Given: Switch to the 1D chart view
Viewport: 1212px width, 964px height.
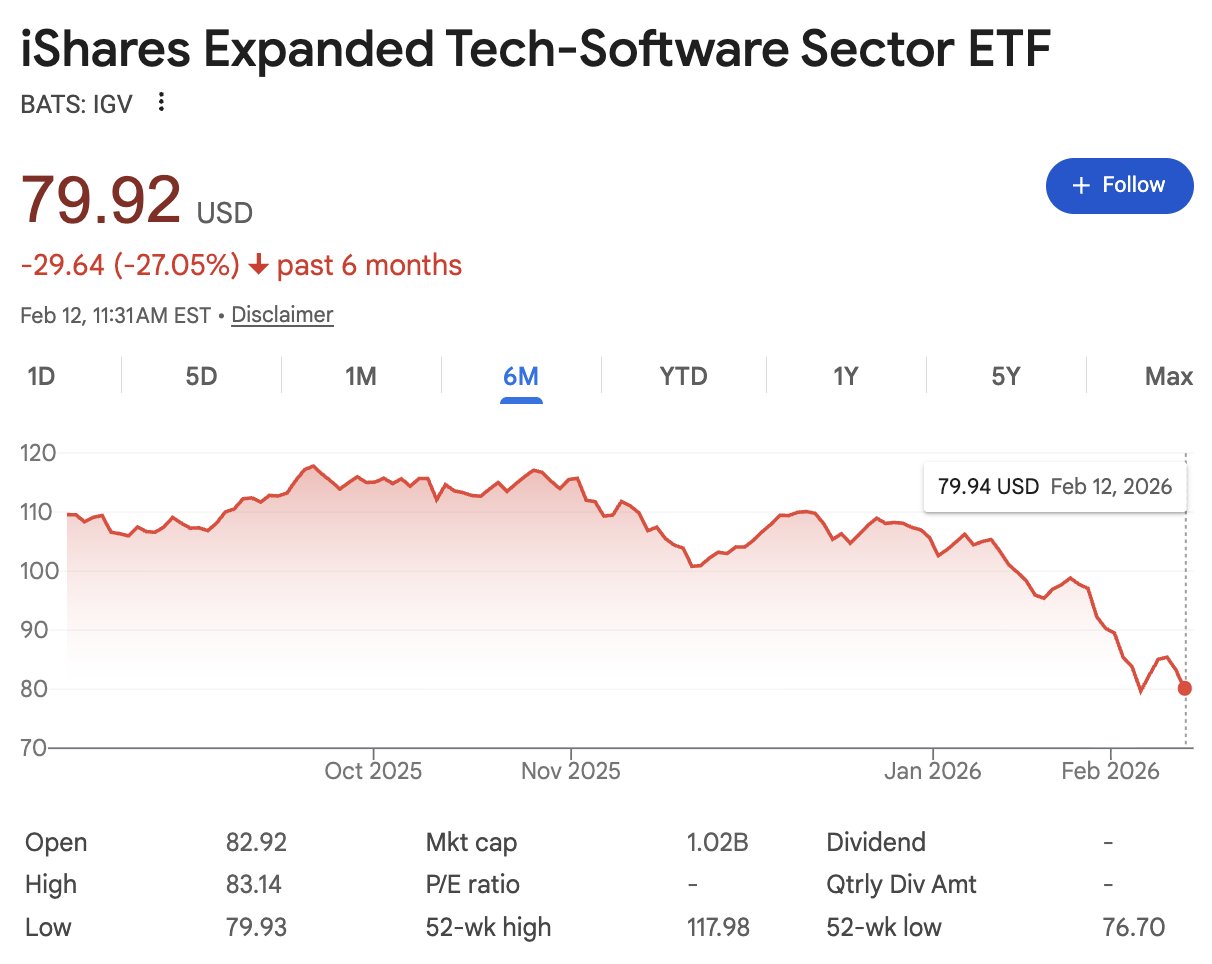Looking at the screenshot, I should point(38,376).
